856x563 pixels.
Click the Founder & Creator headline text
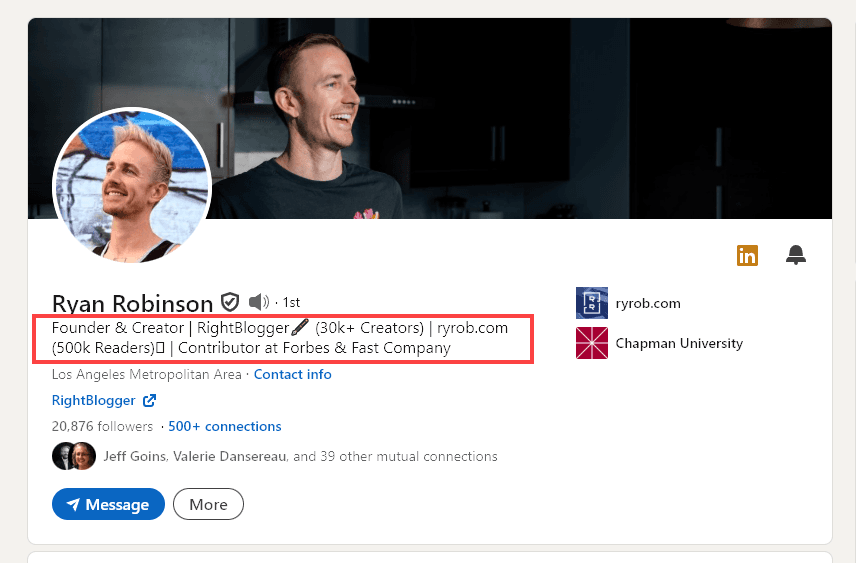click(x=280, y=337)
